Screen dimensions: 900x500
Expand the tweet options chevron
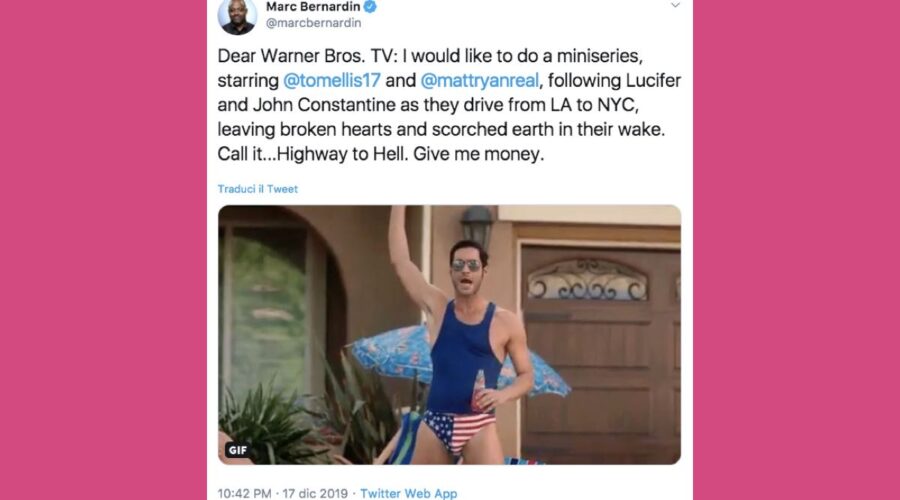point(675,5)
